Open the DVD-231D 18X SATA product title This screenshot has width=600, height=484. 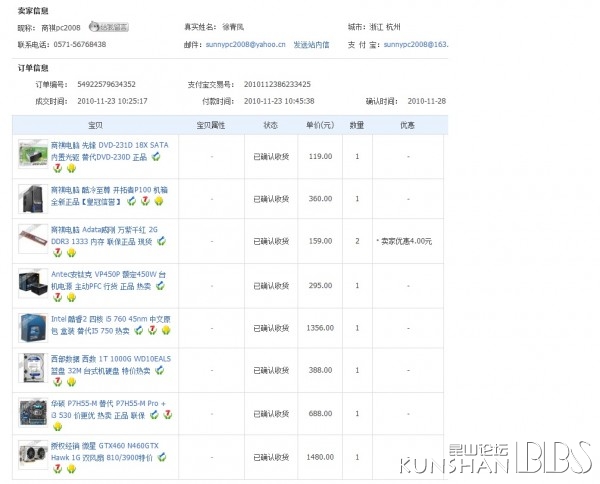pos(110,151)
